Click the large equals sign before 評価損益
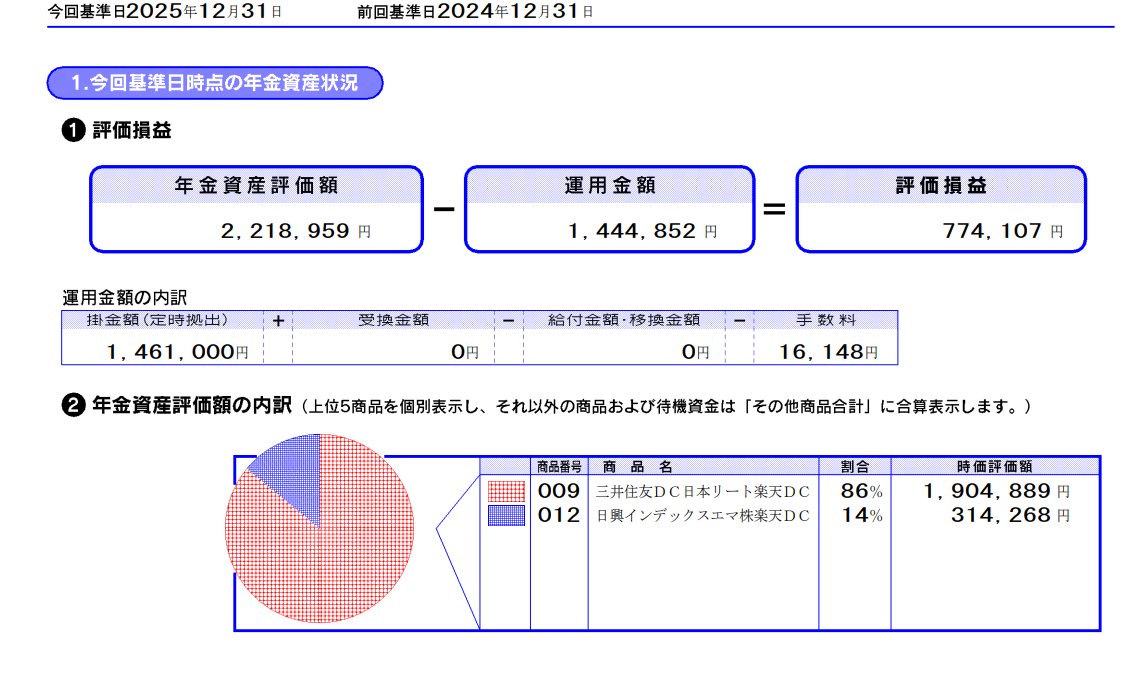 [x=774, y=209]
